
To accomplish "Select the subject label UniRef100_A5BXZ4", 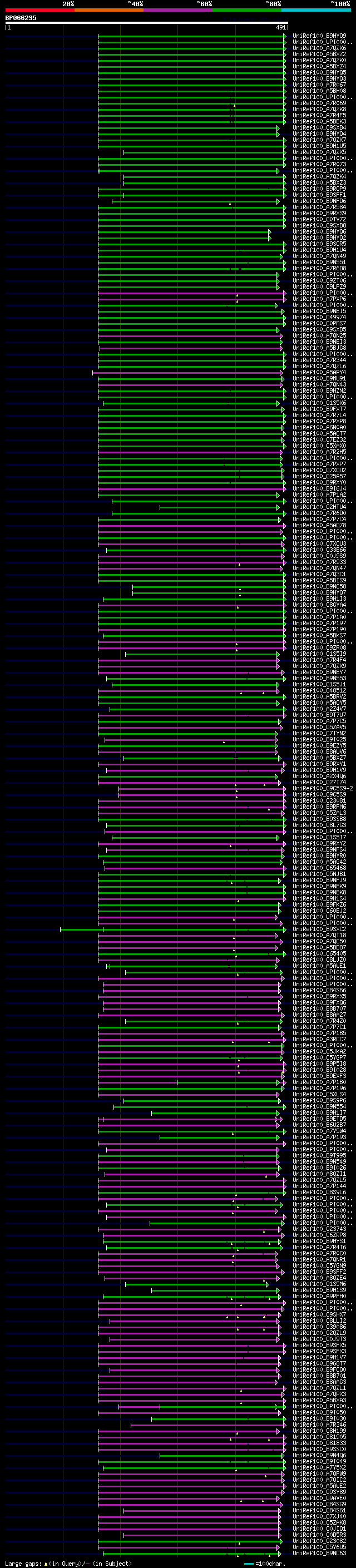I will 319,66.
